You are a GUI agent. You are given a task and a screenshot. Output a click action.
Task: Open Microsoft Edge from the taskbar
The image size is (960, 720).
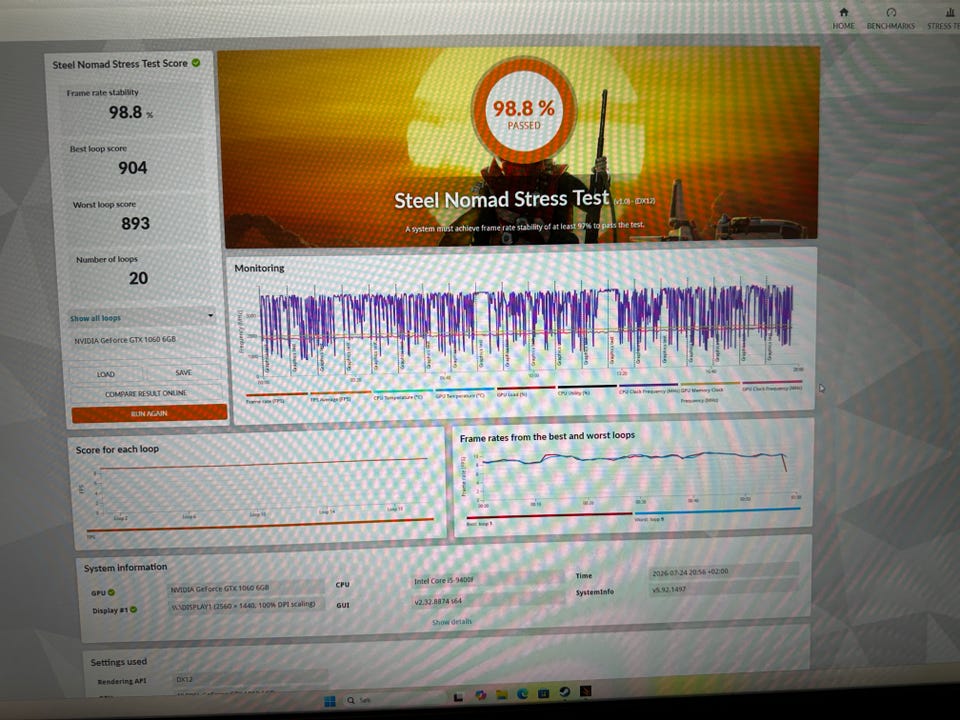point(522,694)
